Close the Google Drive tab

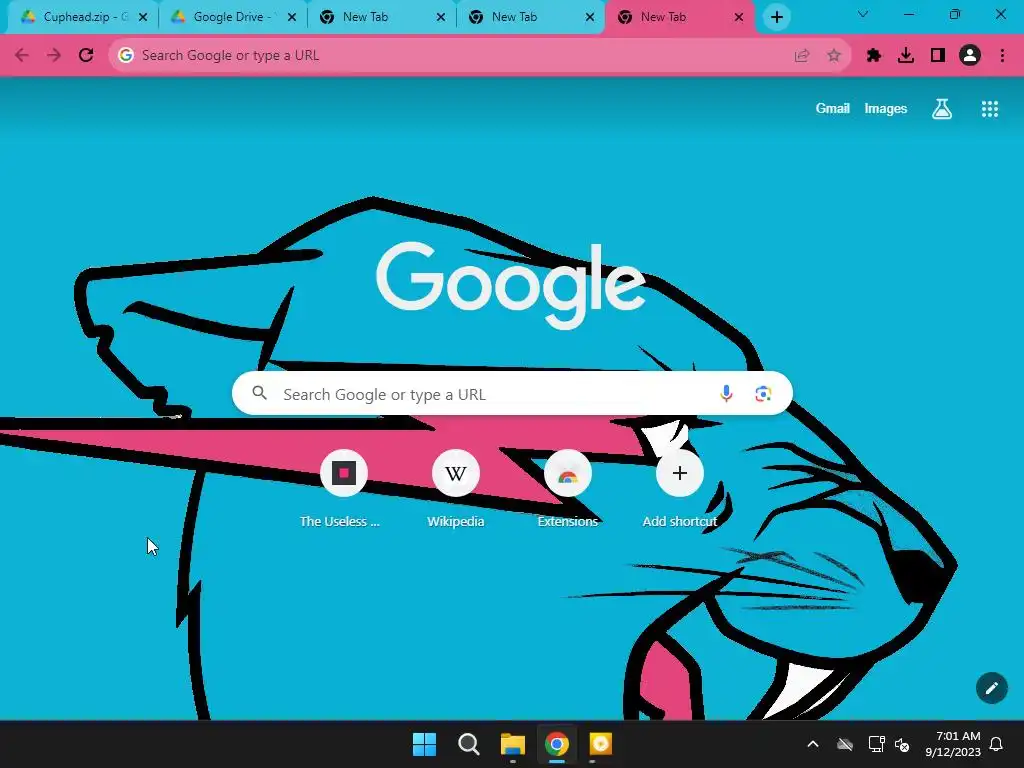point(292,18)
